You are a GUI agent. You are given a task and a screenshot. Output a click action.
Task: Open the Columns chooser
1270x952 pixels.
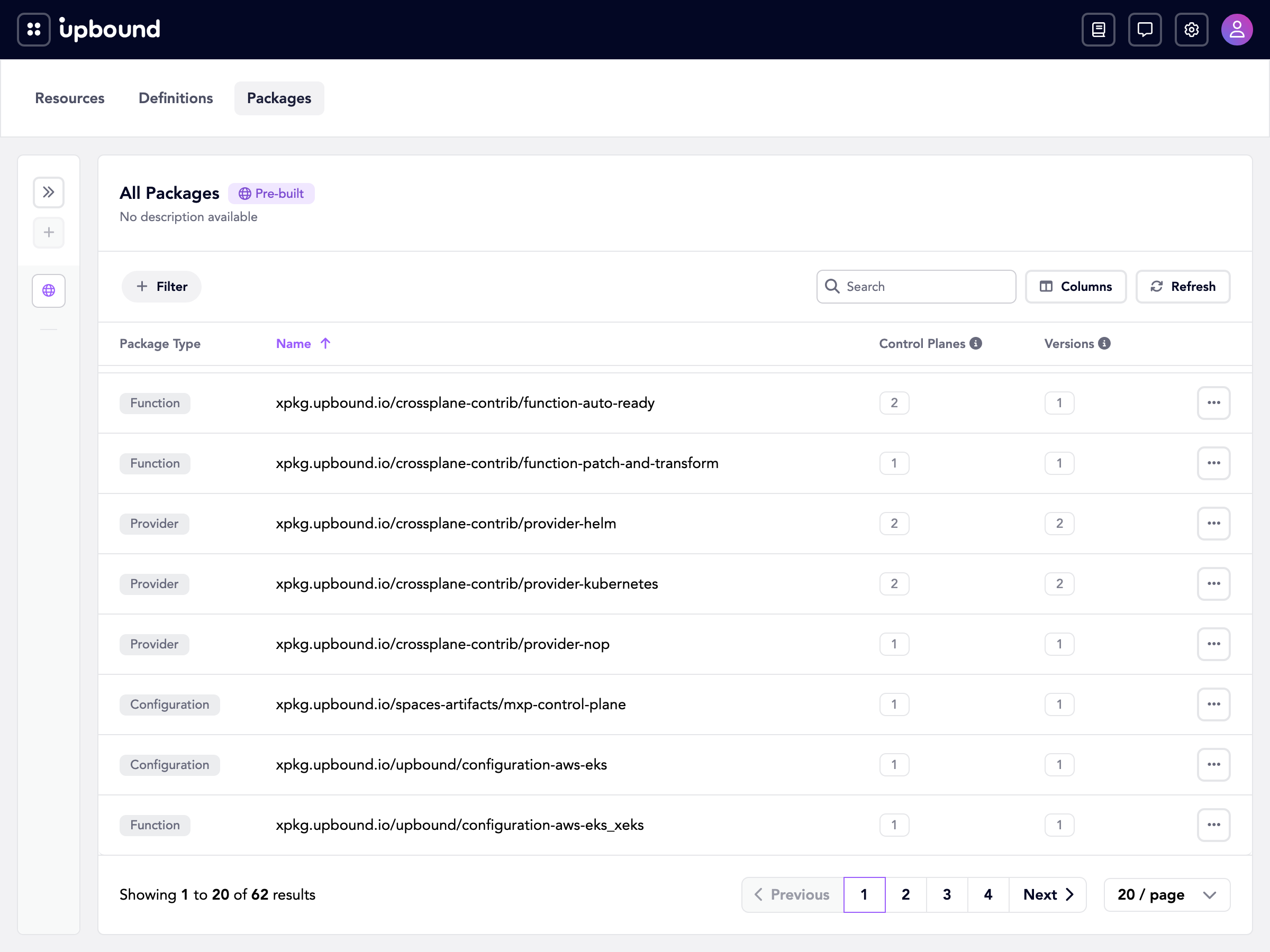[x=1076, y=286]
